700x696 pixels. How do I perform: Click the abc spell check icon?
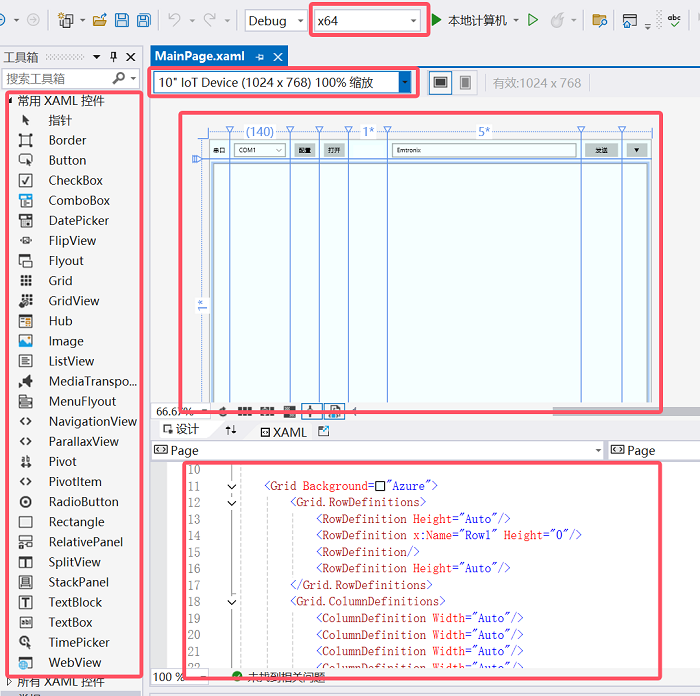coord(674,20)
